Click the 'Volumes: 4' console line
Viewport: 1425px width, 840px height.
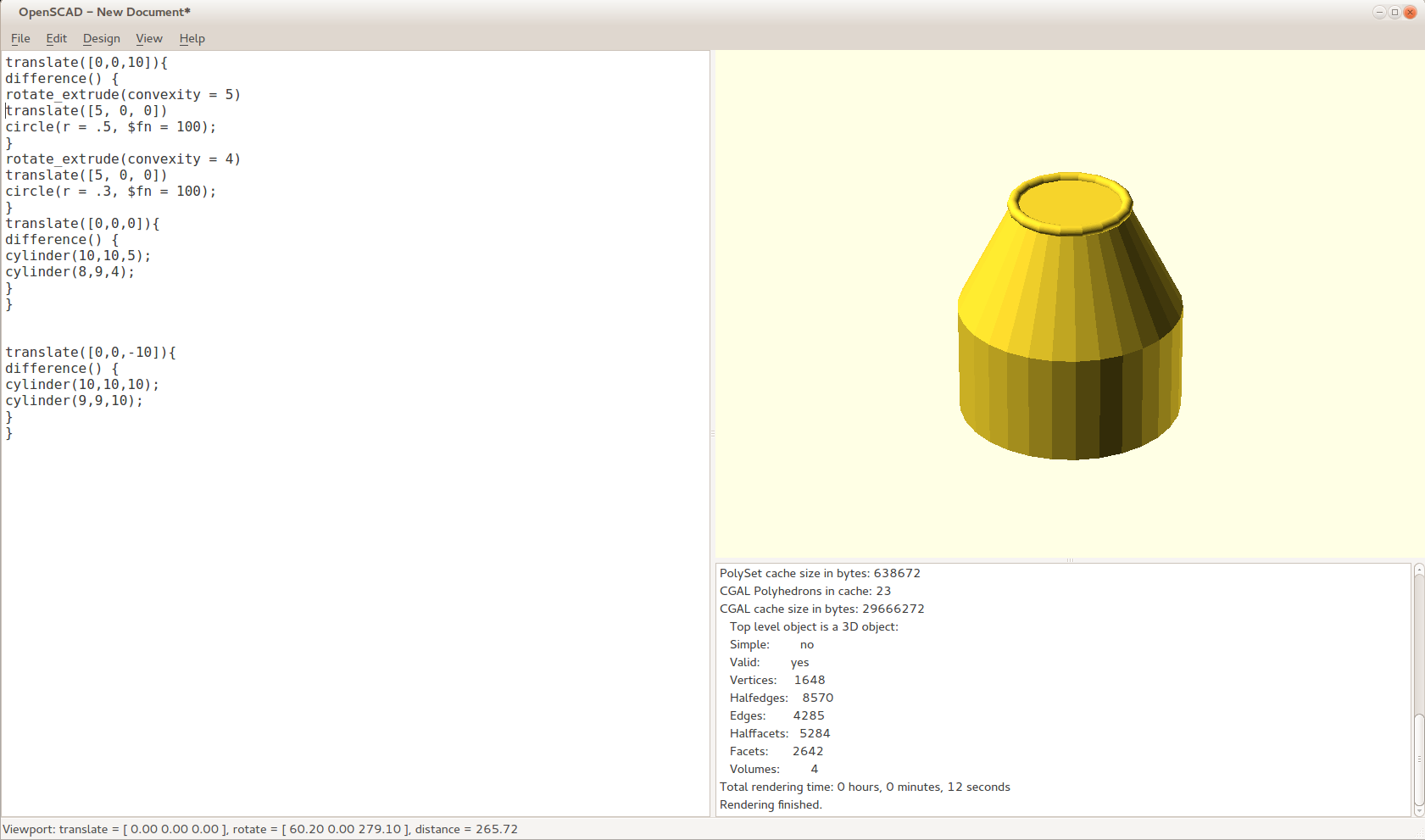pos(774,769)
